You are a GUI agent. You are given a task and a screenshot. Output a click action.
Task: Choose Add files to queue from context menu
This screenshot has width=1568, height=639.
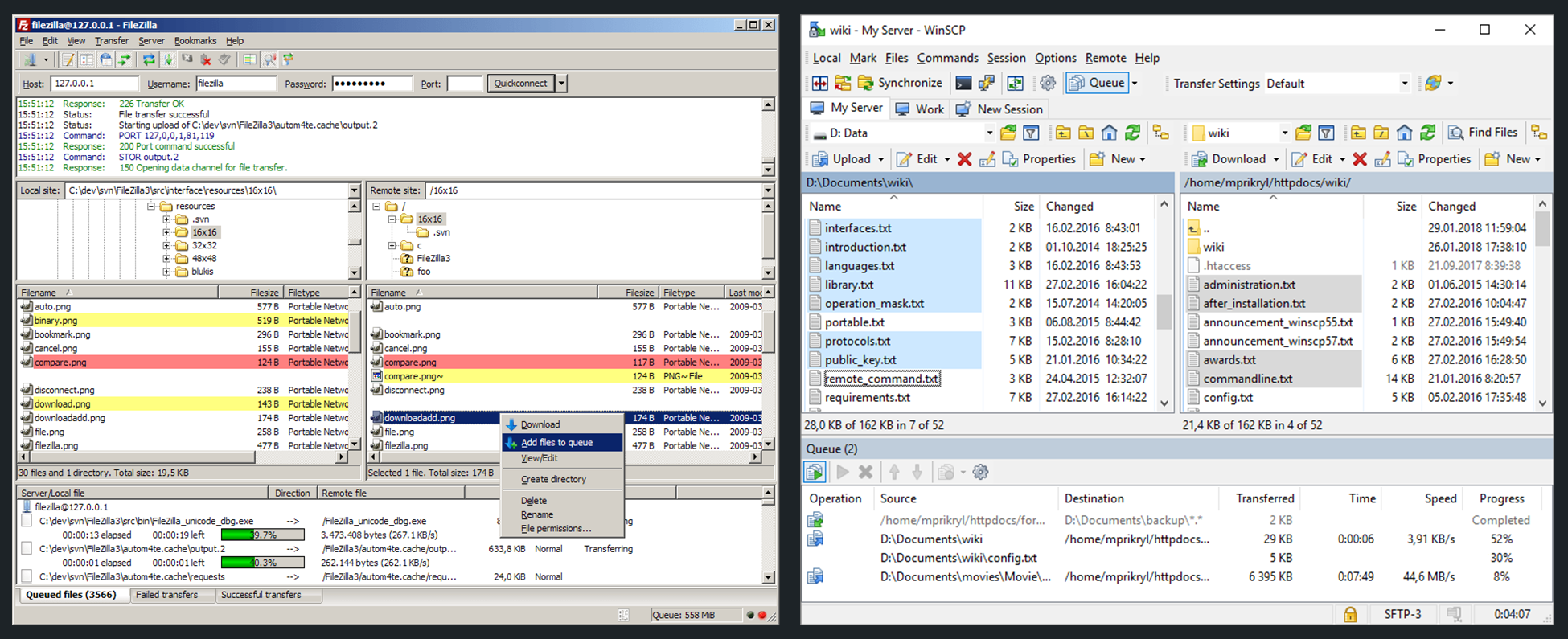[x=556, y=443]
